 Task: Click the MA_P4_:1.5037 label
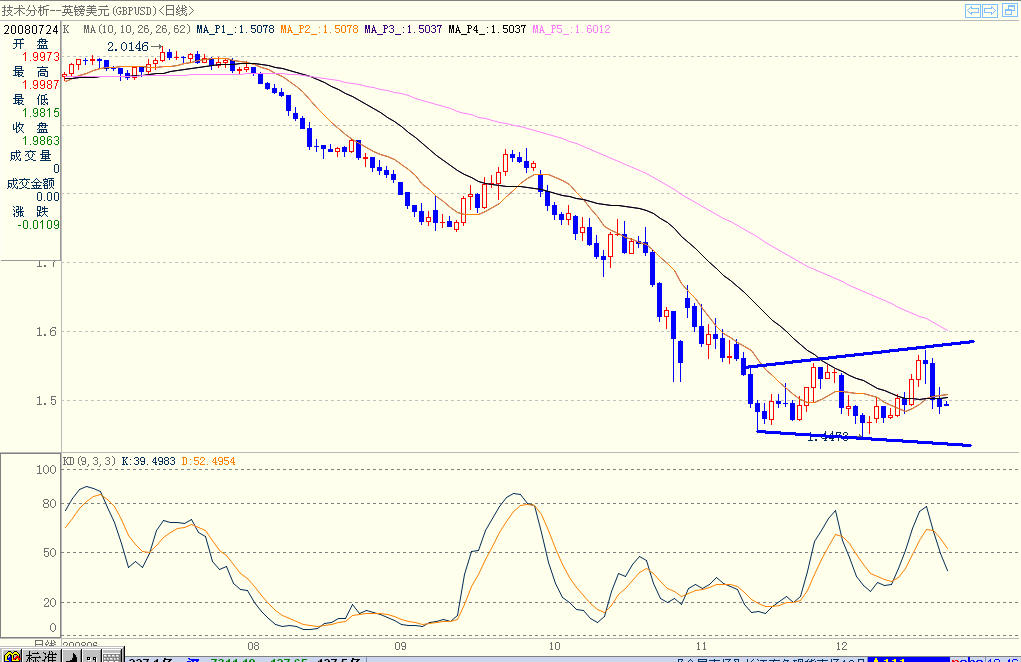487,29
